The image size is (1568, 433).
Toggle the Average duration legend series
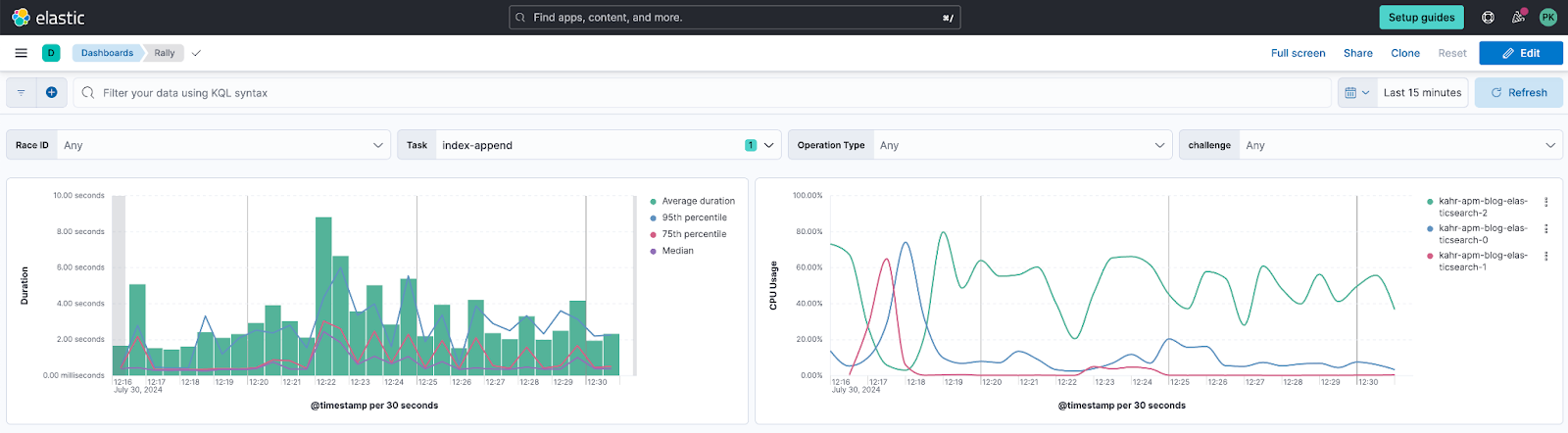(x=698, y=202)
